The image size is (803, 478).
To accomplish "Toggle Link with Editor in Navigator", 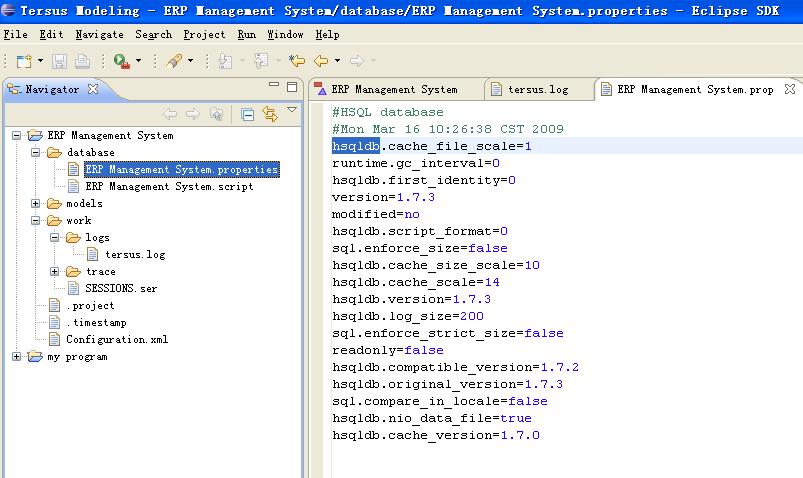I will (x=269, y=114).
